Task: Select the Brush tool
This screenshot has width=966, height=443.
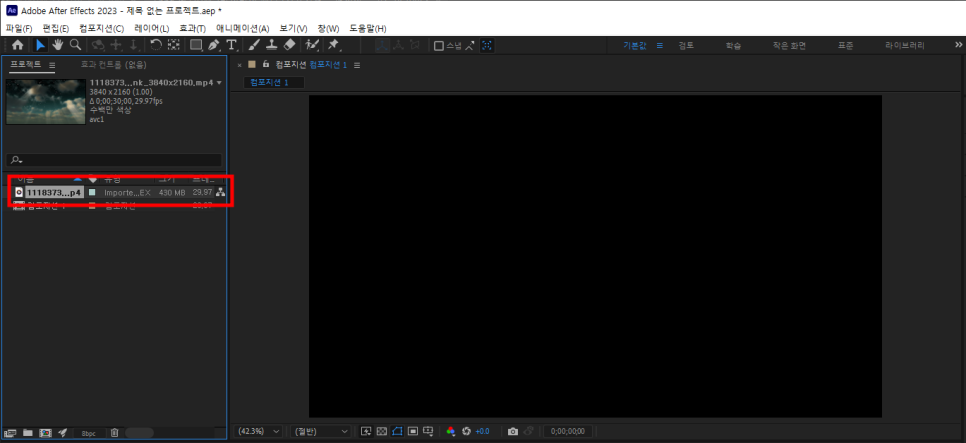Action: point(254,45)
